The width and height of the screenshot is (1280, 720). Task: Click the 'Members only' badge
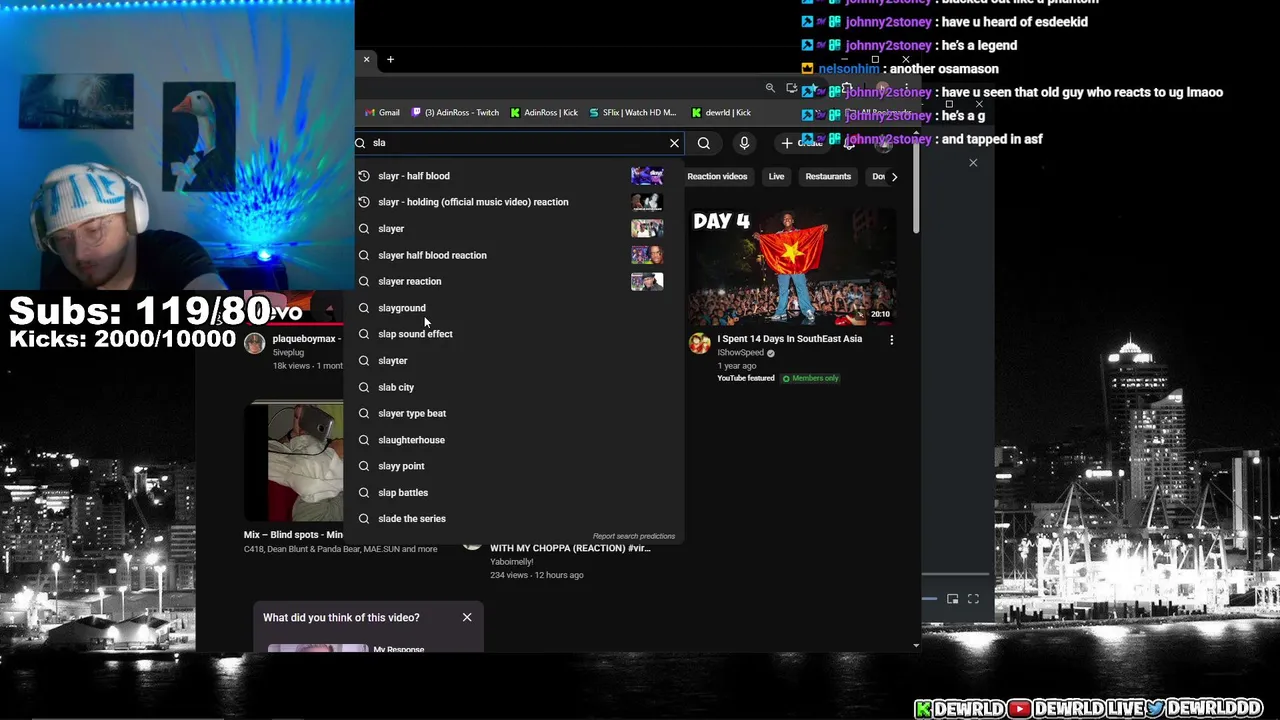[x=811, y=378]
